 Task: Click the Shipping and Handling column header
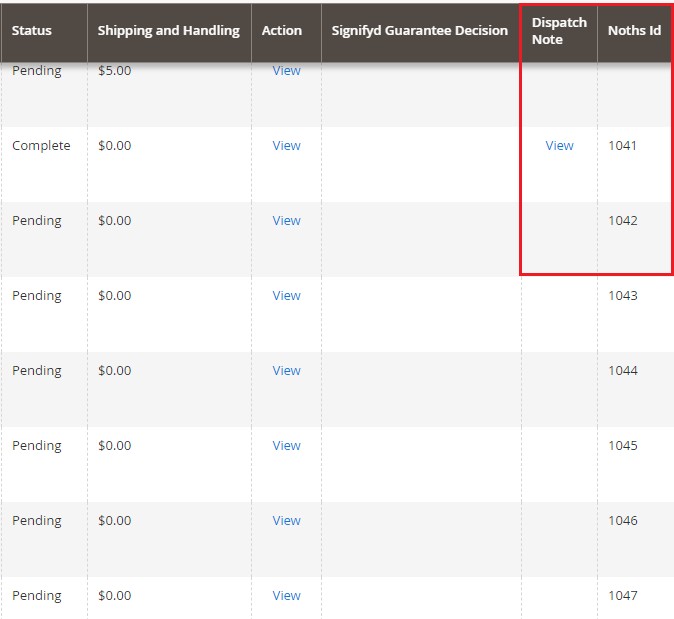pos(168,31)
